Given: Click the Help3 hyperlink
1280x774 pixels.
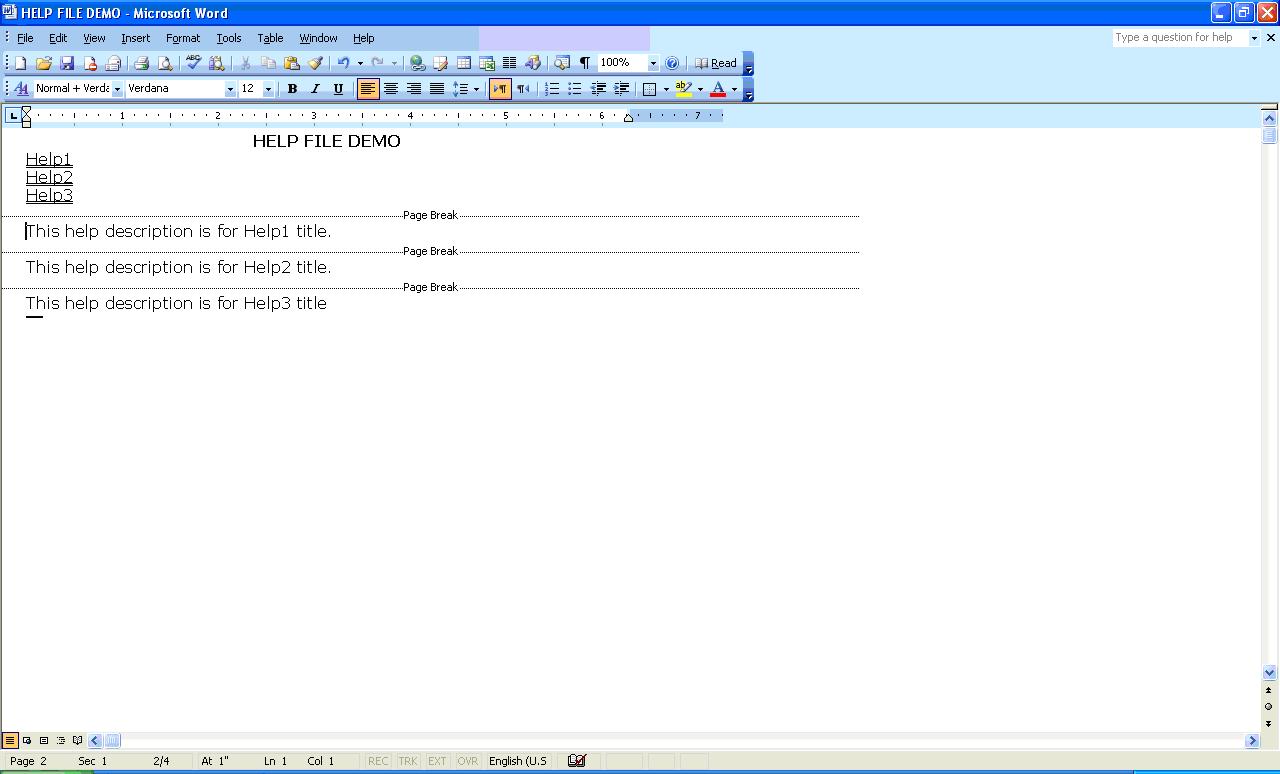Looking at the screenshot, I should tap(49, 195).
